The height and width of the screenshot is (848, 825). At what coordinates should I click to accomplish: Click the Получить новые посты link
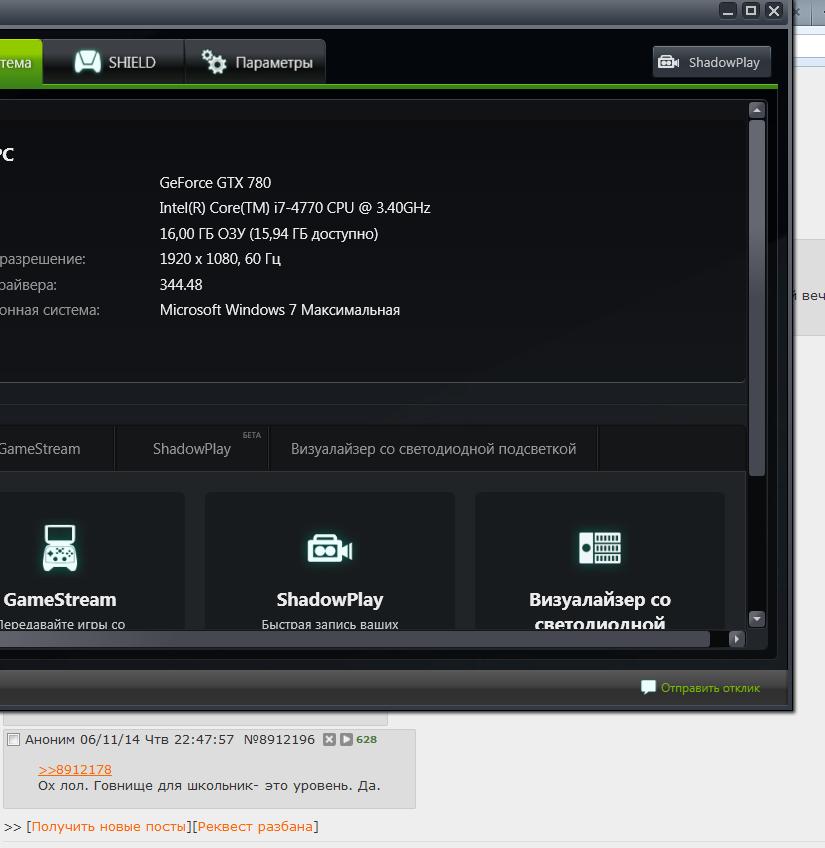tap(109, 826)
